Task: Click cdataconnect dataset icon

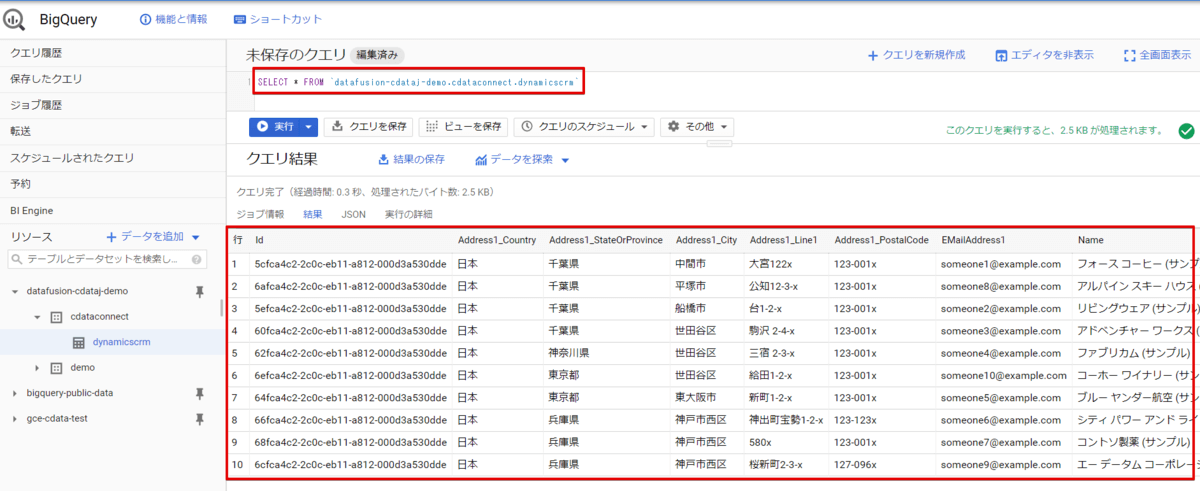Action: [57, 317]
